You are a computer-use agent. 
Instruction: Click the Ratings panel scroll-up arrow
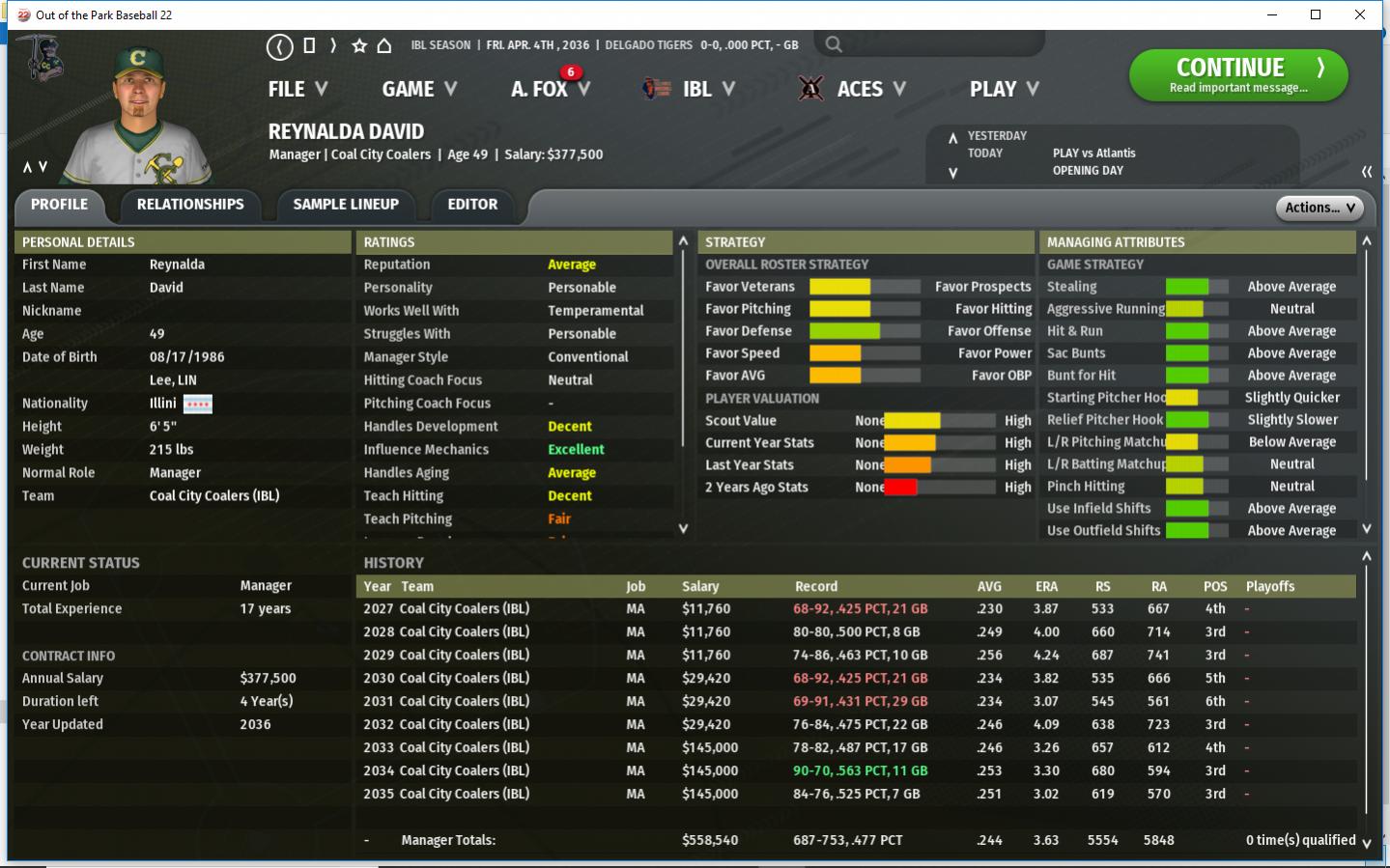point(684,240)
